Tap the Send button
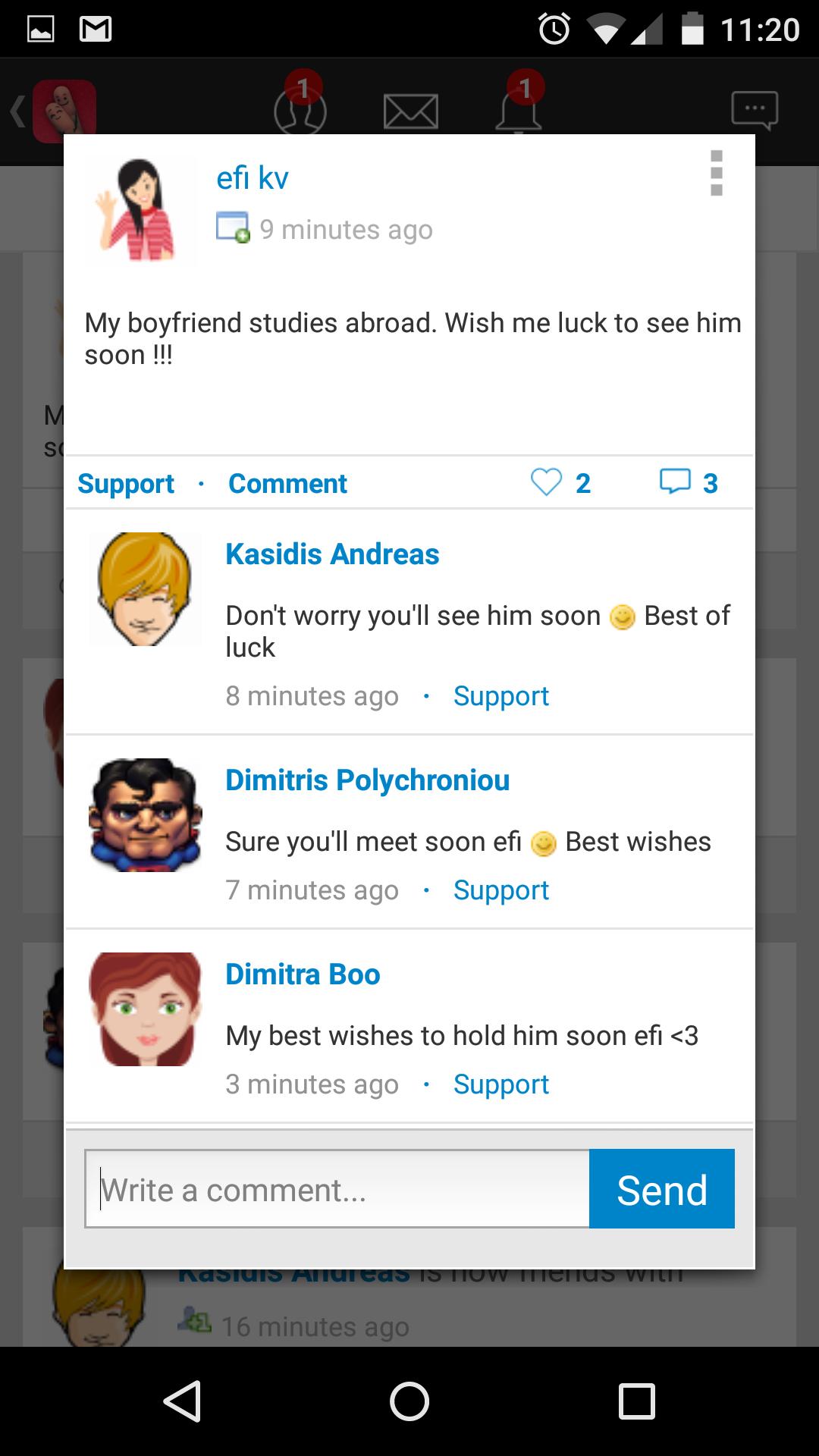This screenshot has width=819, height=1456. [x=661, y=1188]
